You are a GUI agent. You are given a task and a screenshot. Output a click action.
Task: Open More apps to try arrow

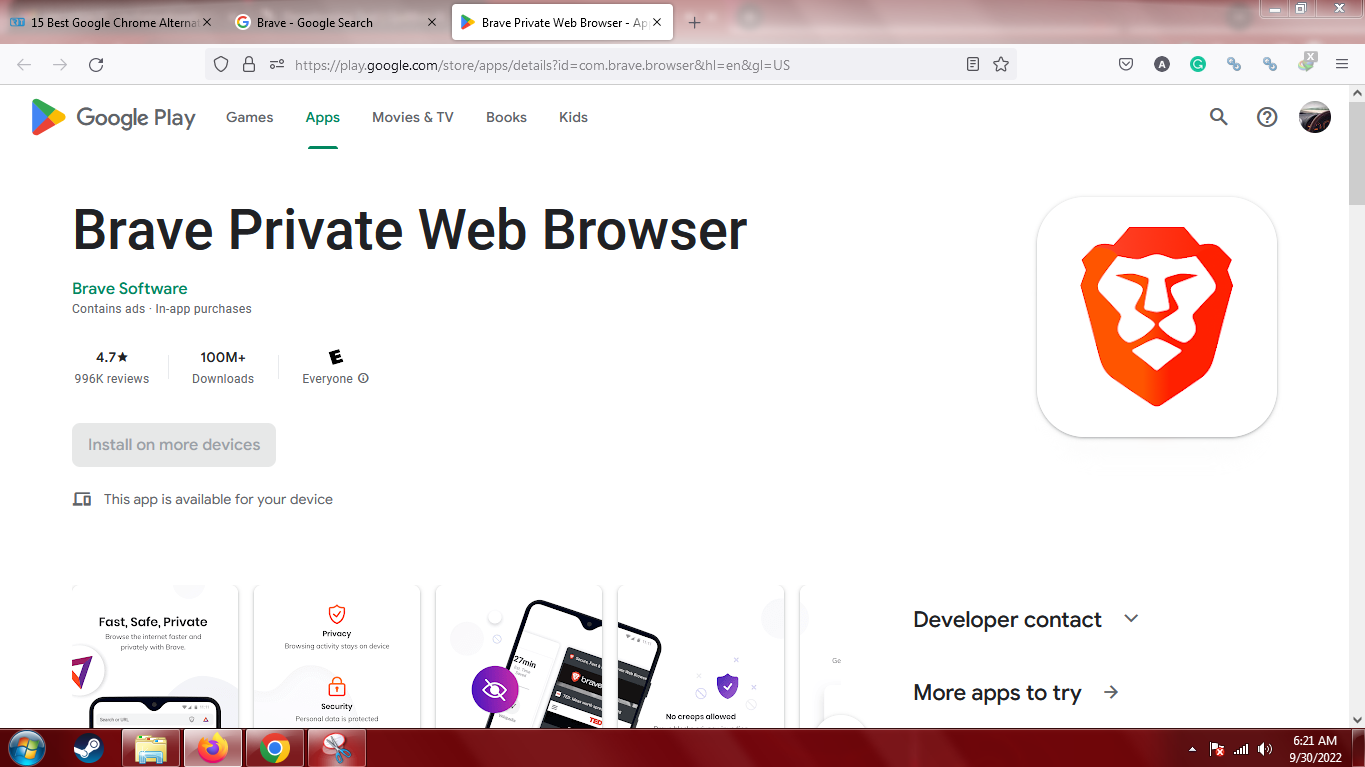pyautogui.click(x=1111, y=692)
